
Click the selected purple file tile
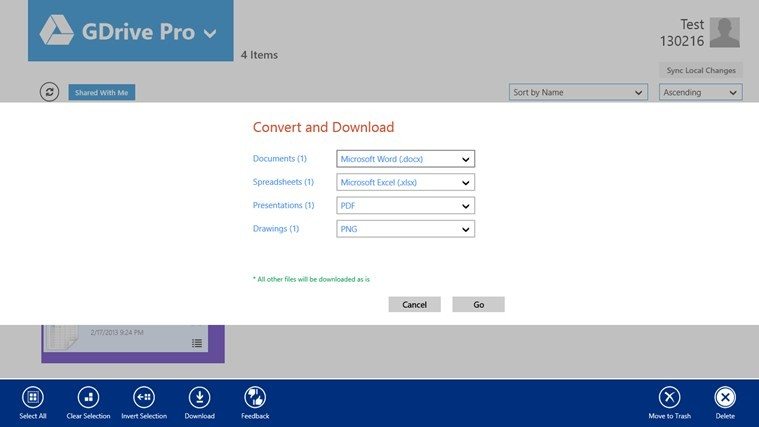(133, 344)
